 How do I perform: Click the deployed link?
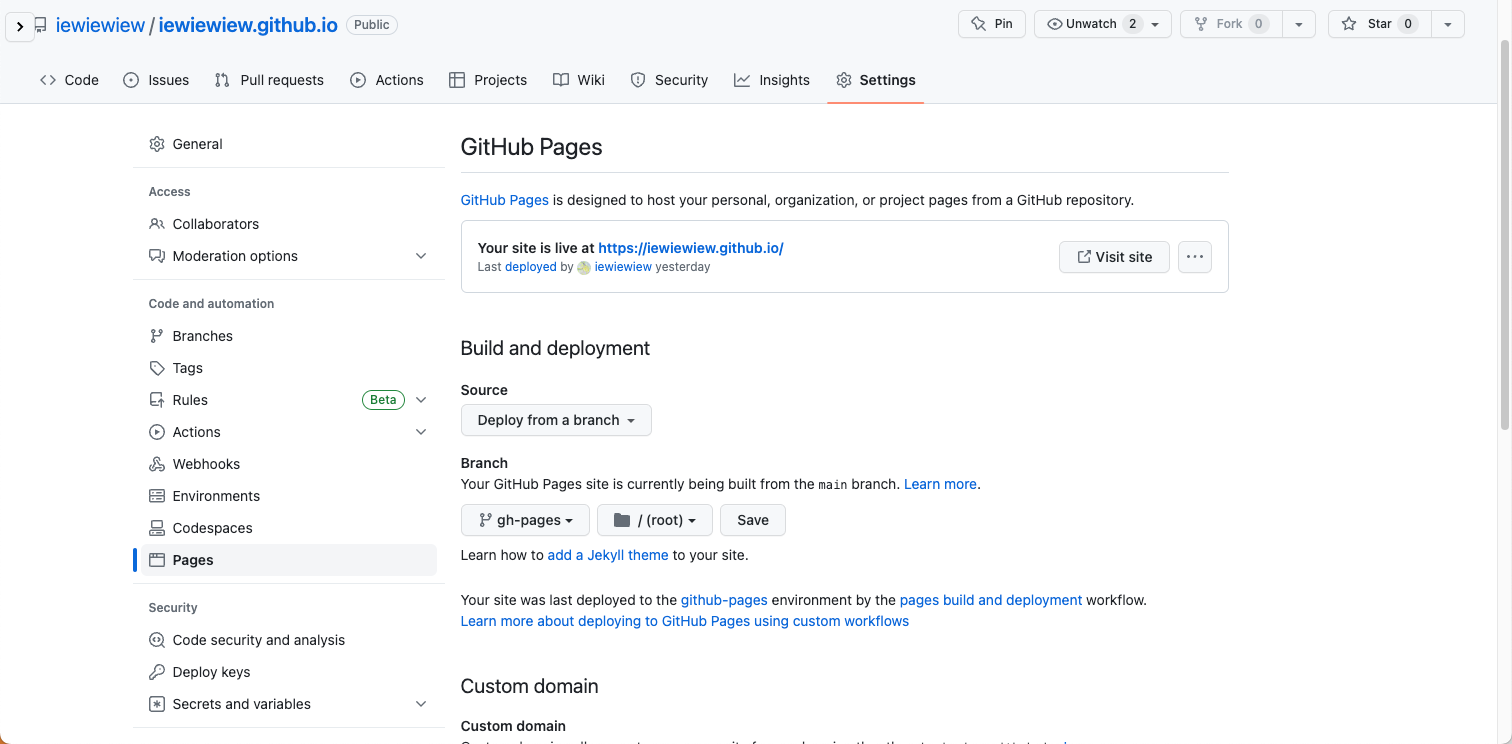pyautogui.click(x=531, y=267)
